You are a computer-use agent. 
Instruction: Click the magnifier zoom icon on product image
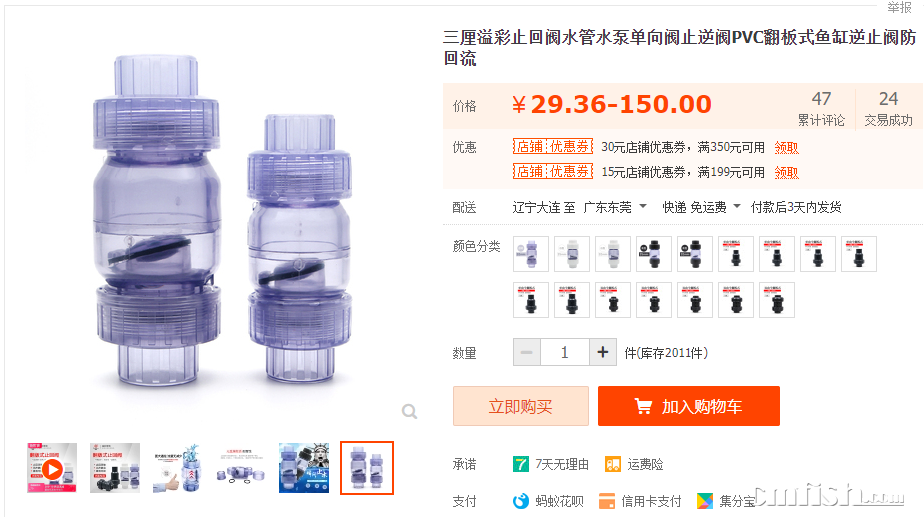click(x=410, y=411)
